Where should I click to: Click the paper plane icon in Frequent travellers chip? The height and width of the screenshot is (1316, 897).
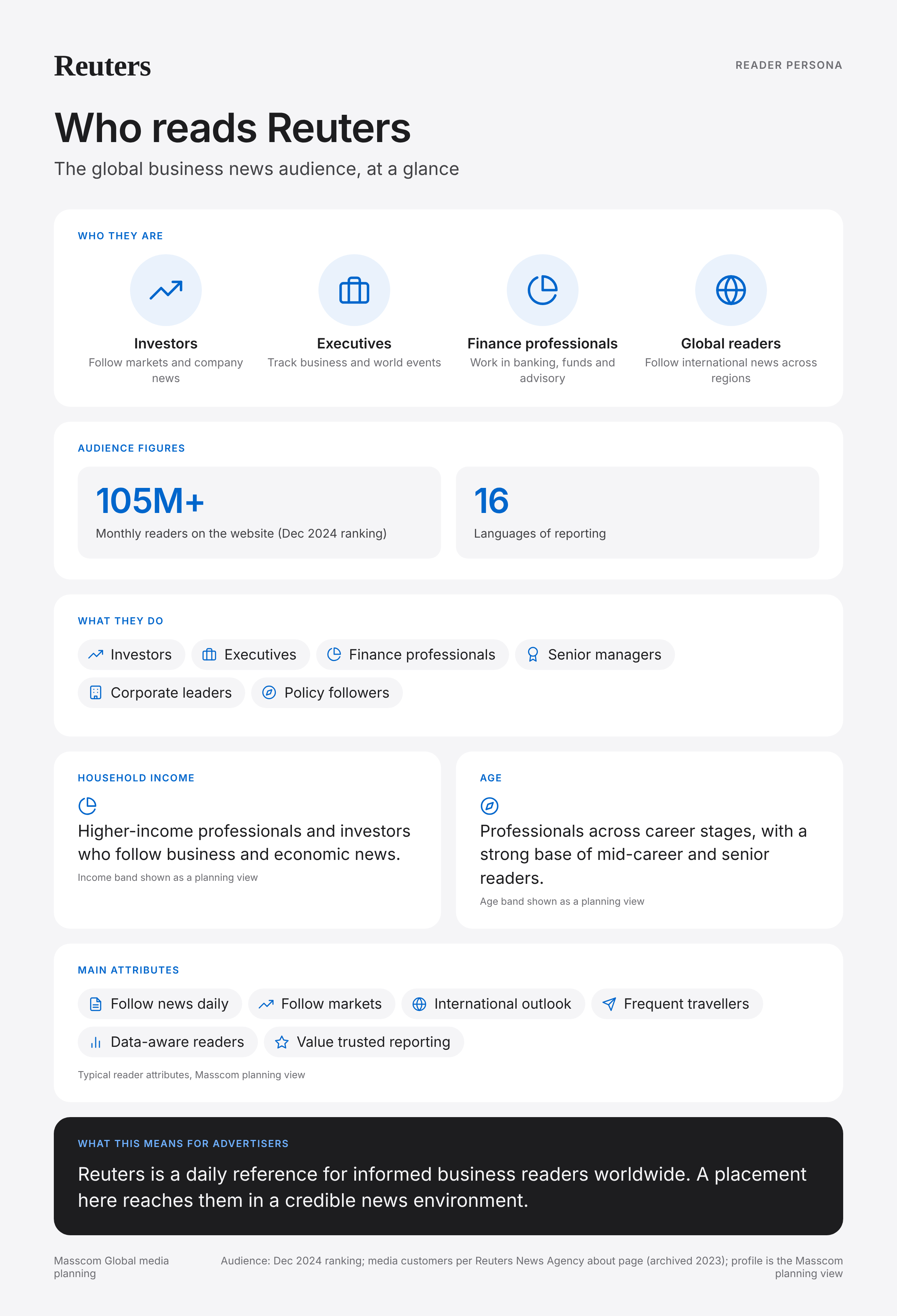pos(609,1004)
